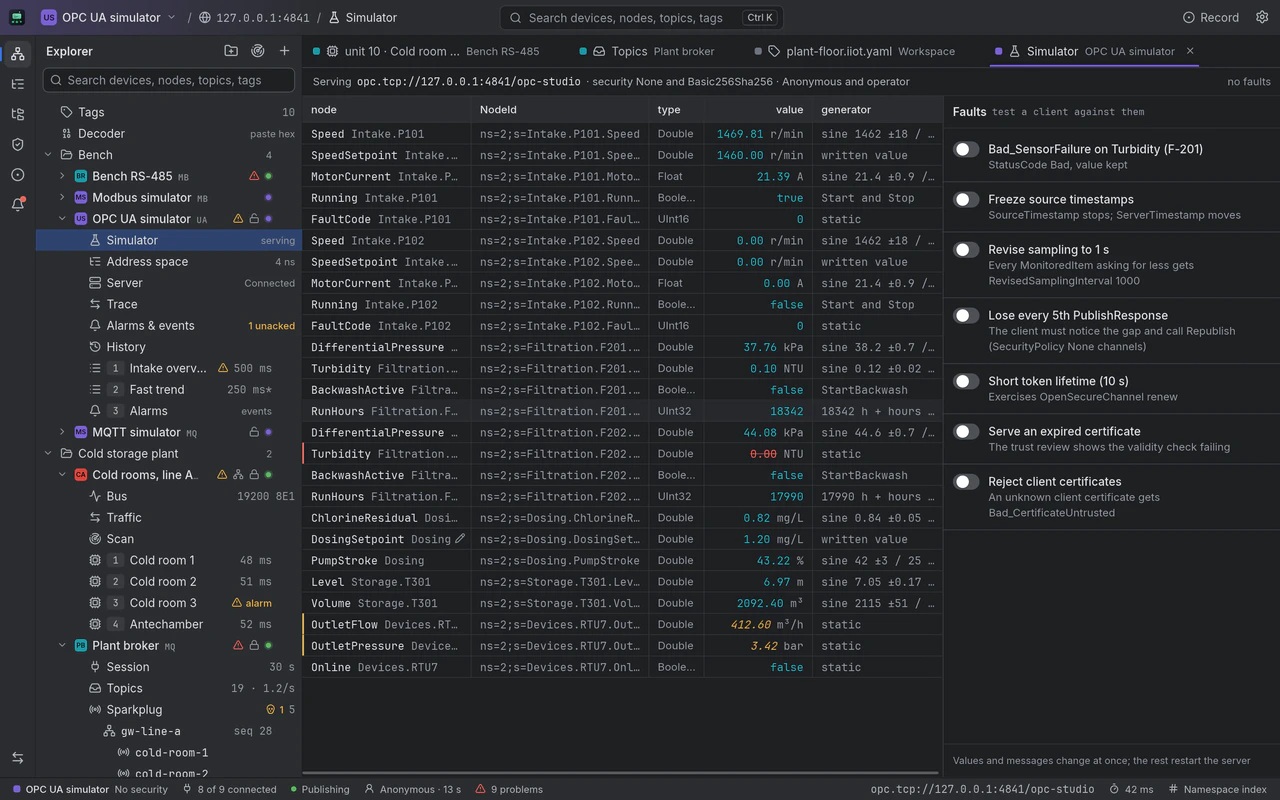Click the Tags label icon in Explorer
The image size is (1280, 800).
[x=67, y=112]
